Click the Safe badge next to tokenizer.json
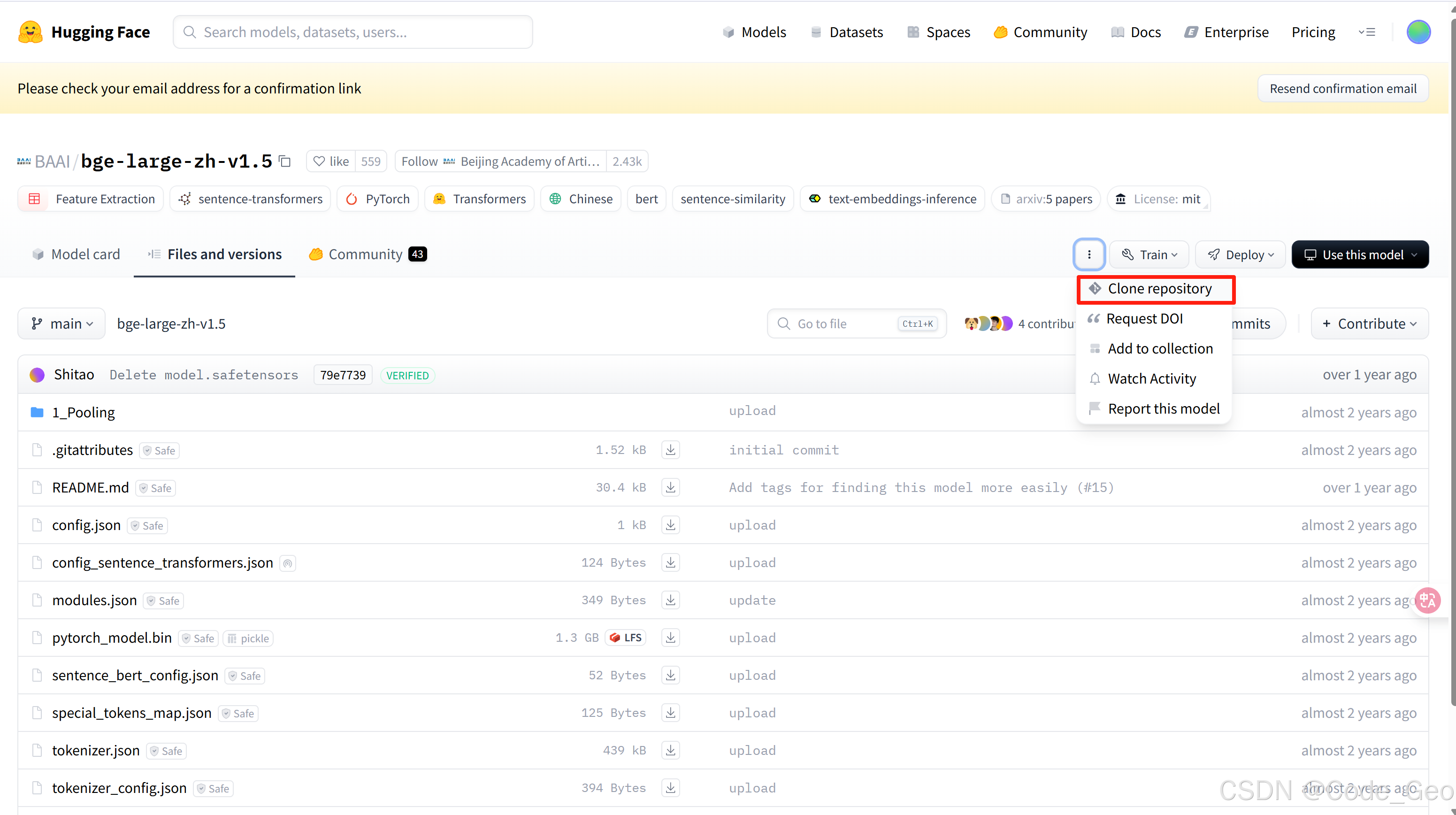 [x=166, y=751]
